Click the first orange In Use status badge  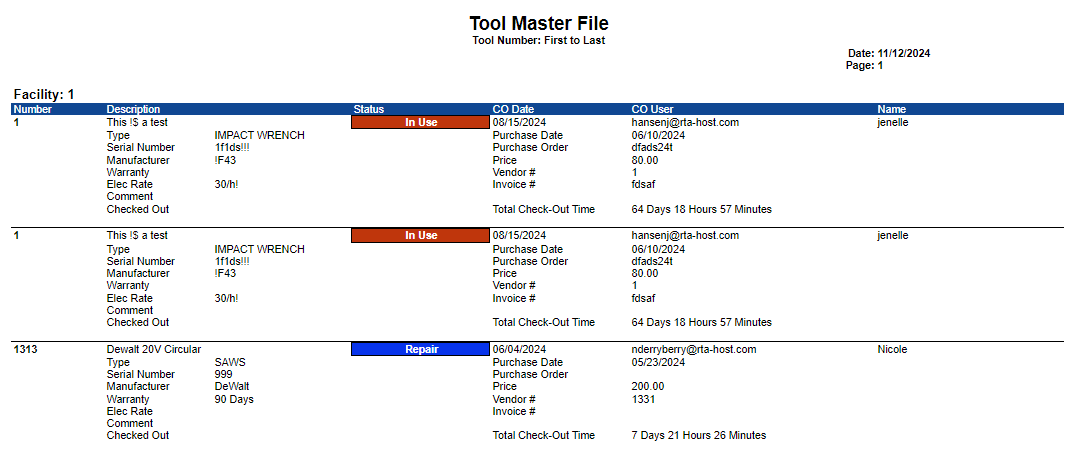pos(420,122)
